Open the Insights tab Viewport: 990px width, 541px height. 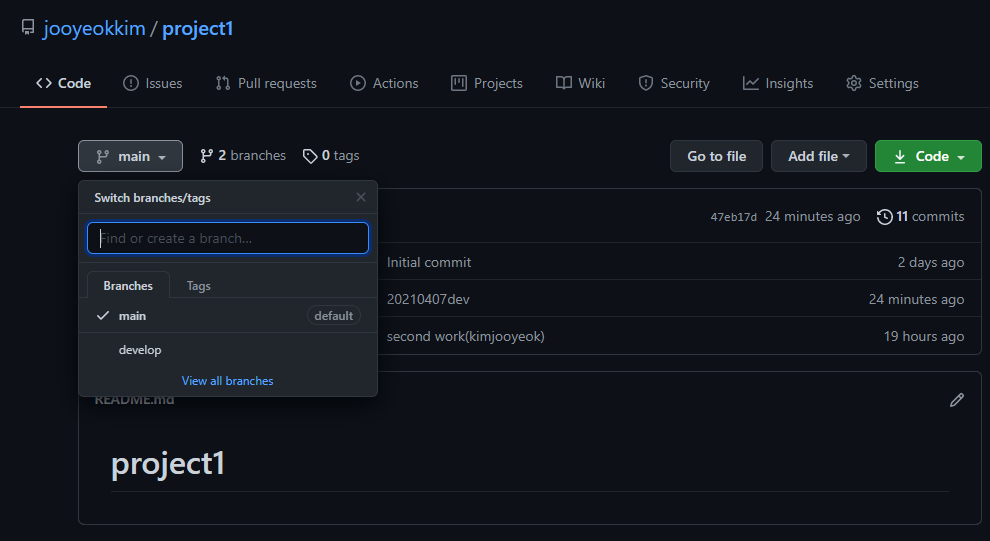[x=777, y=83]
